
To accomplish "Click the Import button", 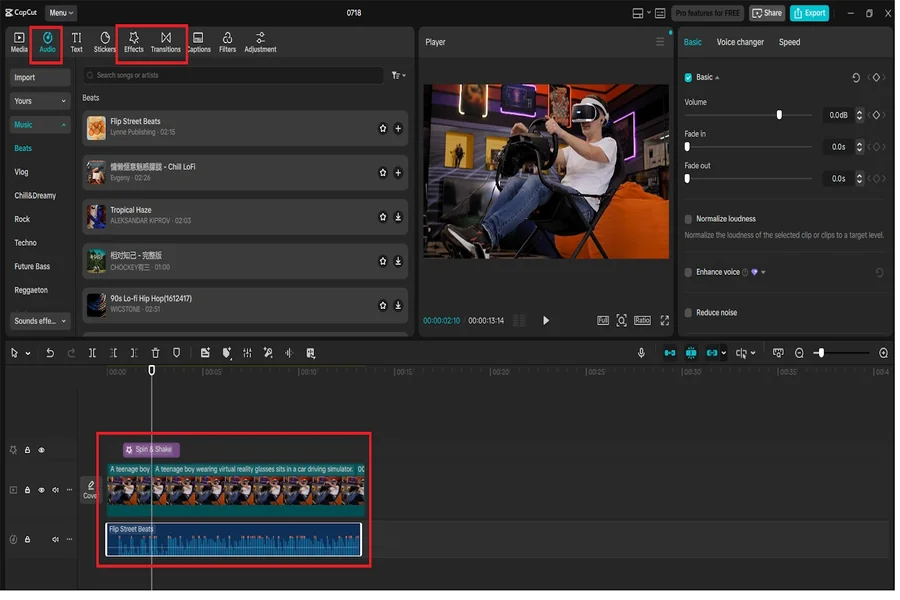I will tap(40, 77).
